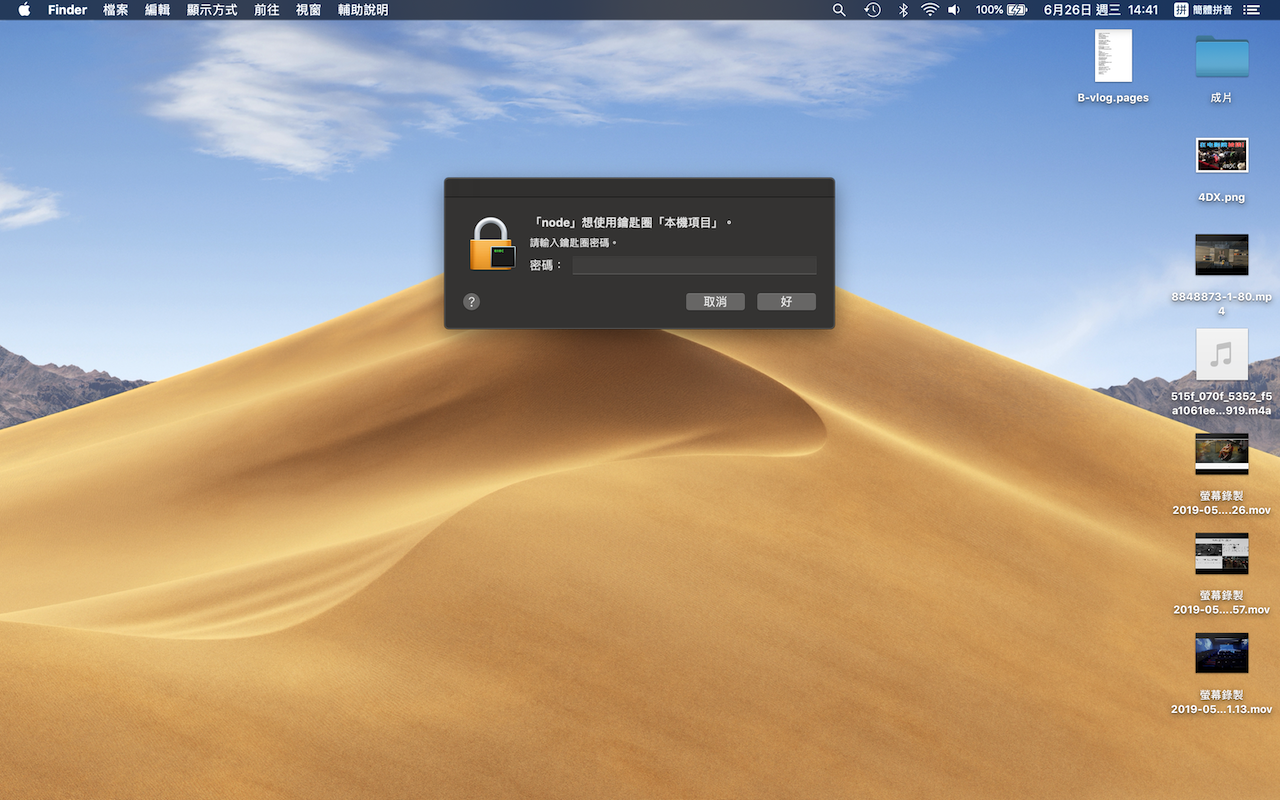Select screen recording ending in 57.mov
Screen dimensions: 1280x800
click(x=1222, y=553)
